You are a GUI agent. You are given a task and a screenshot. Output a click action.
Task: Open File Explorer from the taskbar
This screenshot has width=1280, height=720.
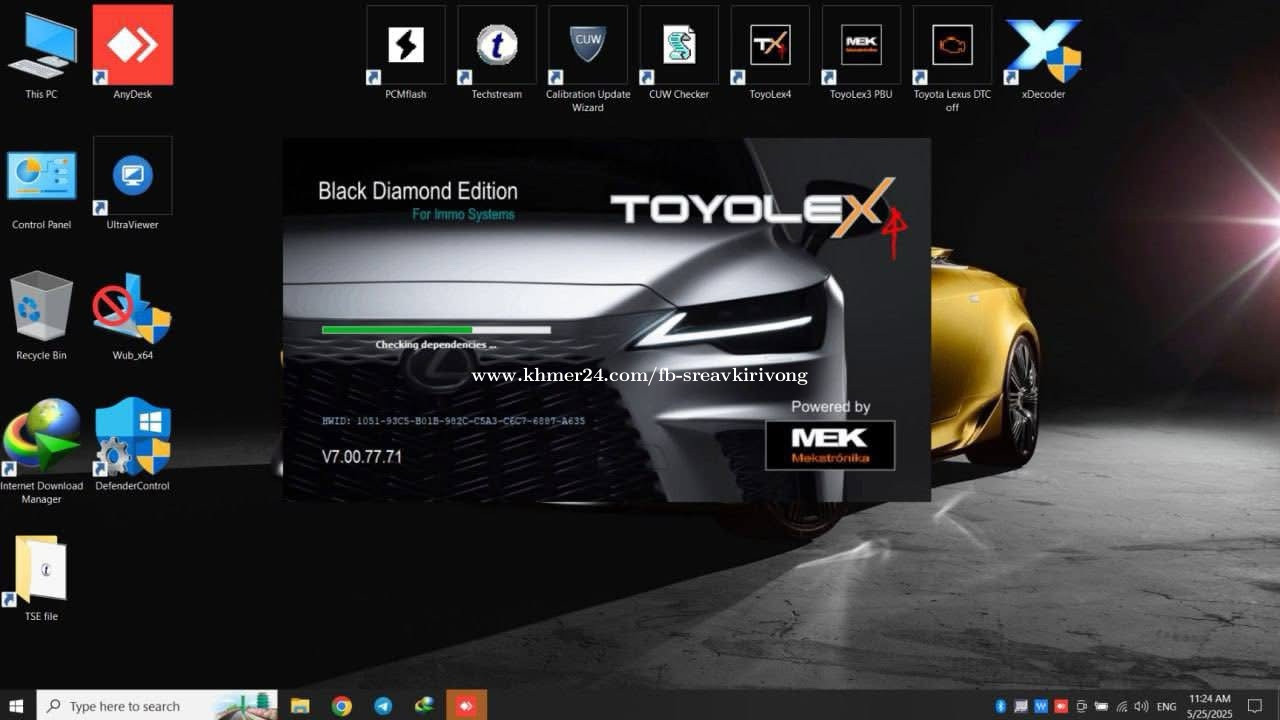pyautogui.click(x=300, y=706)
